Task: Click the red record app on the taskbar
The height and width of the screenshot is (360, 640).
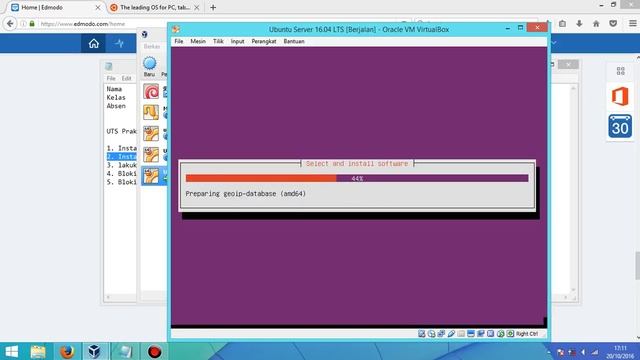Action: (155, 351)
